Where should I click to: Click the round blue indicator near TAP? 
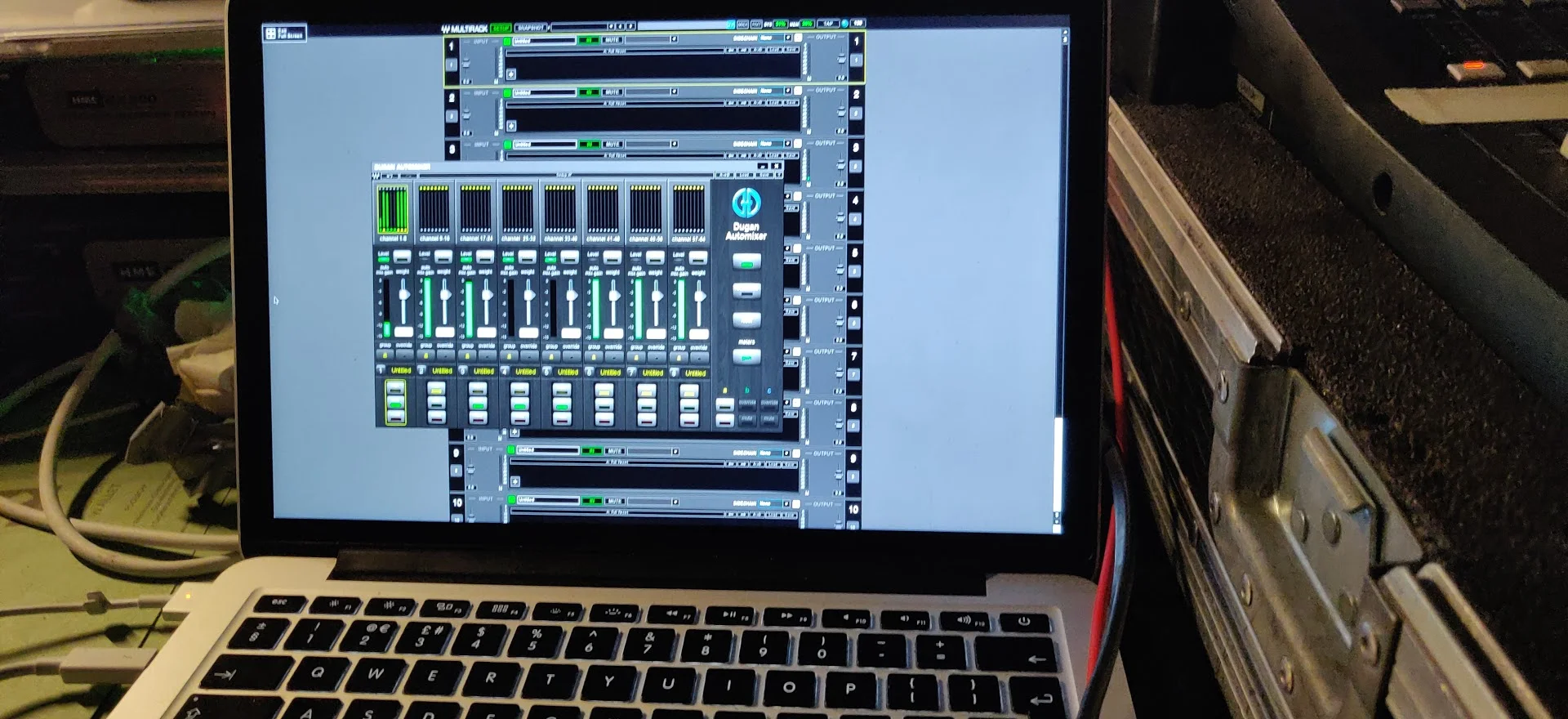pyautogui.click(x=844, y=24)
